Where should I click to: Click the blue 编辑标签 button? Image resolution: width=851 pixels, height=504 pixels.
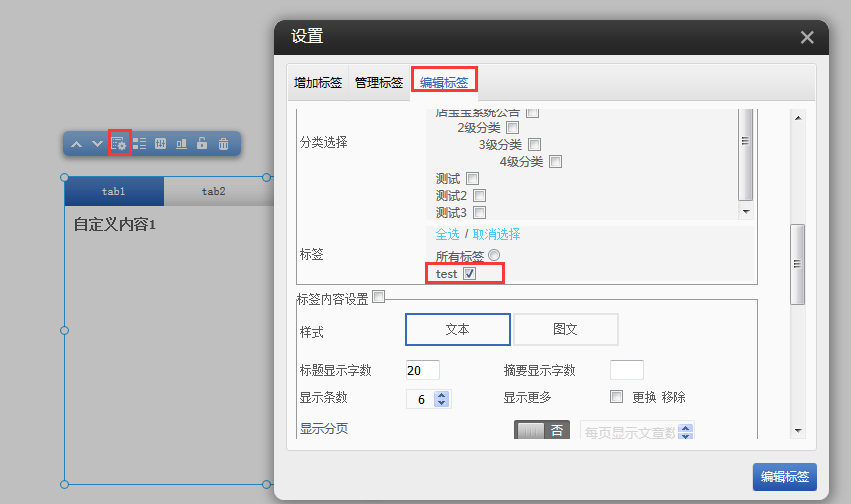pyautogui.click(x=784, y=477)
